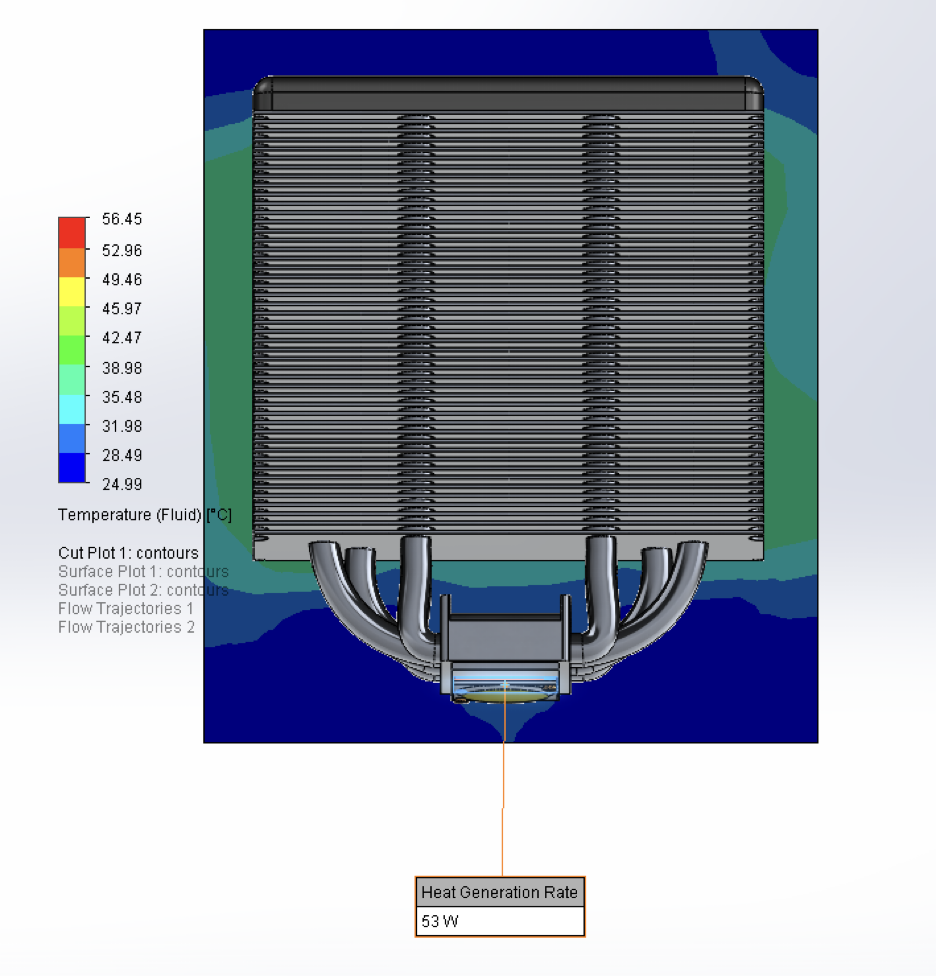Select the Cut Plot 1: contours legend entry
The image size is (936, 976).
[x=128, y=553]
